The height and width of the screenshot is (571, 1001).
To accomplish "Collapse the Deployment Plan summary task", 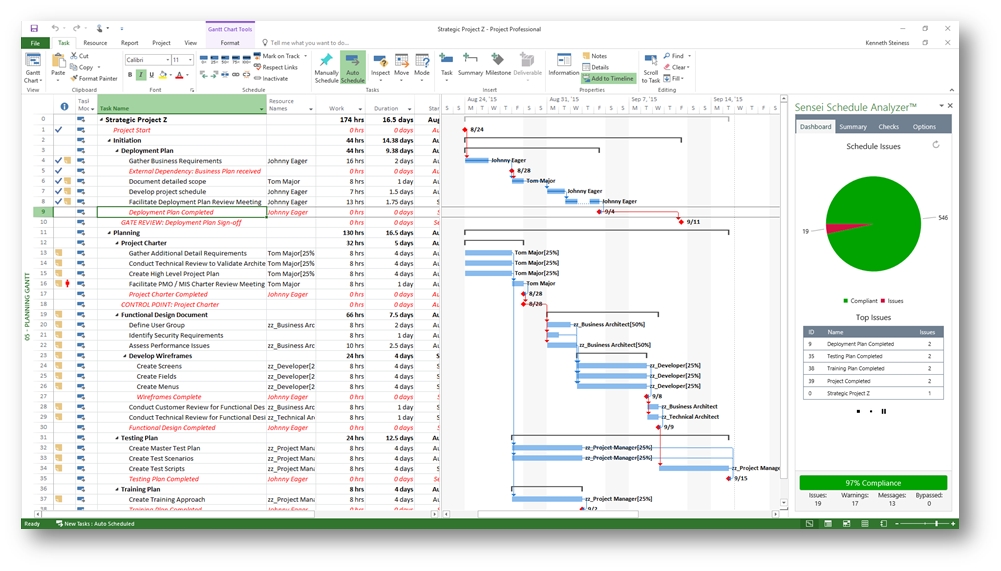I will point(117,151).
